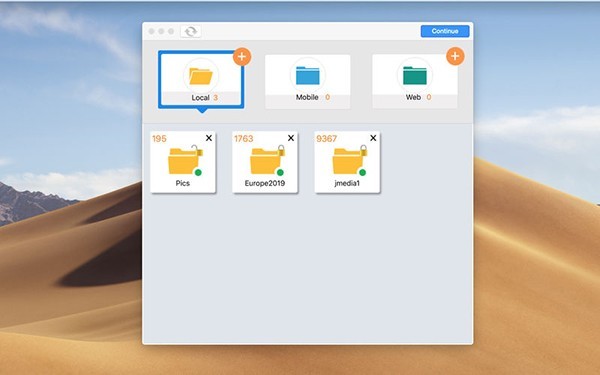
Task: Toggle the padlock on the jmedia1 folder
Action: (x=364, y=150)
